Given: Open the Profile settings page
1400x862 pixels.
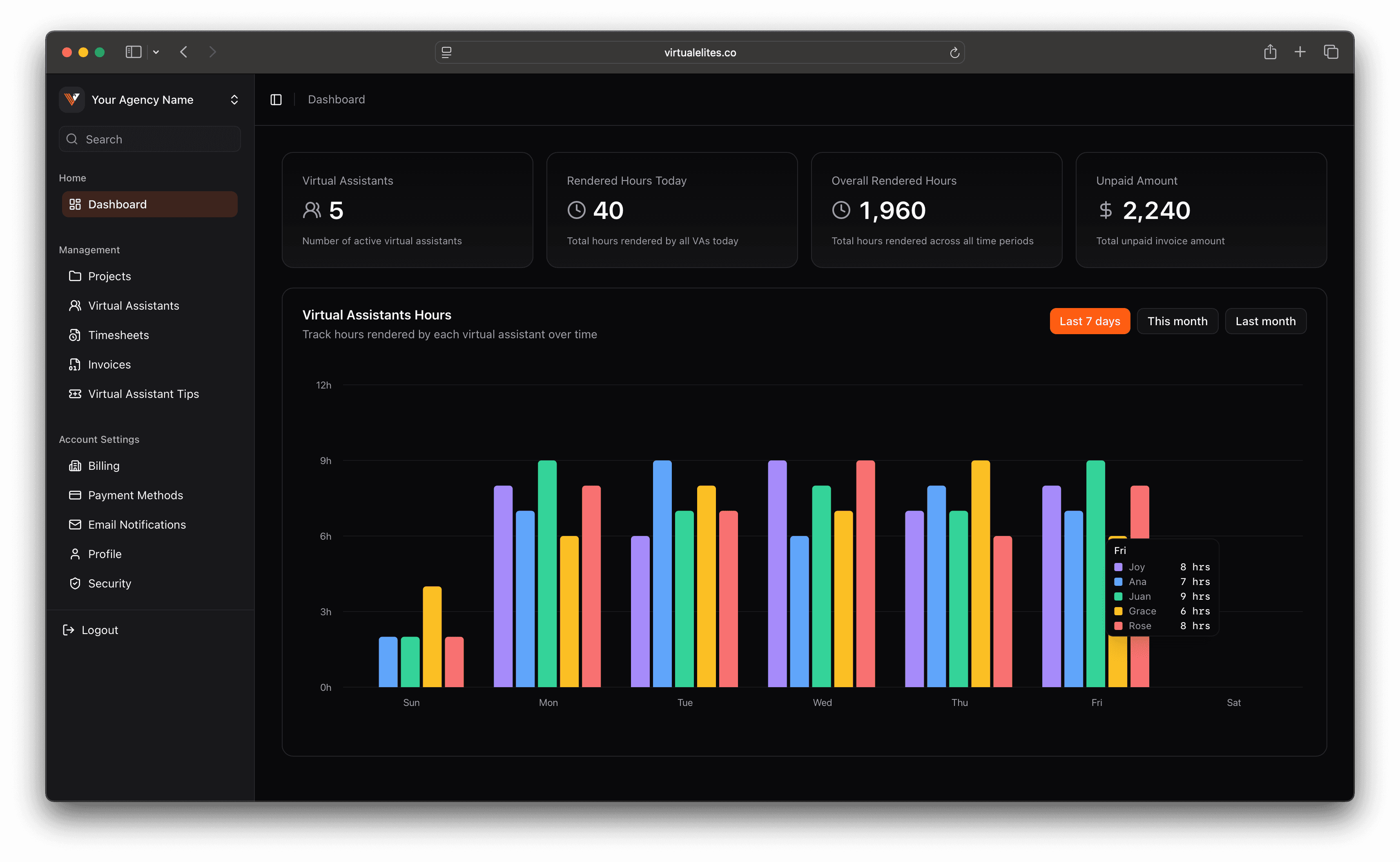Looking at the screenshot, I should pyautogui.click(x=104, y=554).
